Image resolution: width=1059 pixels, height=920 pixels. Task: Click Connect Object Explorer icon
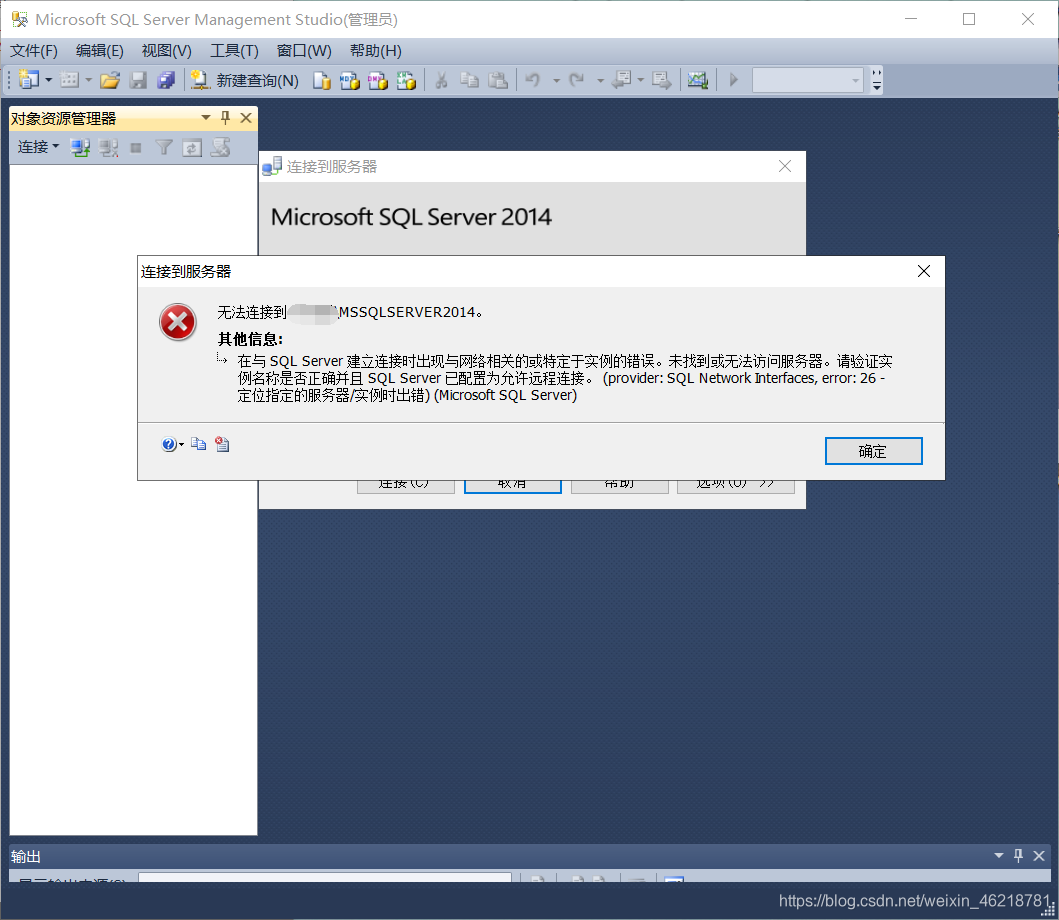[x=80, y=147]
